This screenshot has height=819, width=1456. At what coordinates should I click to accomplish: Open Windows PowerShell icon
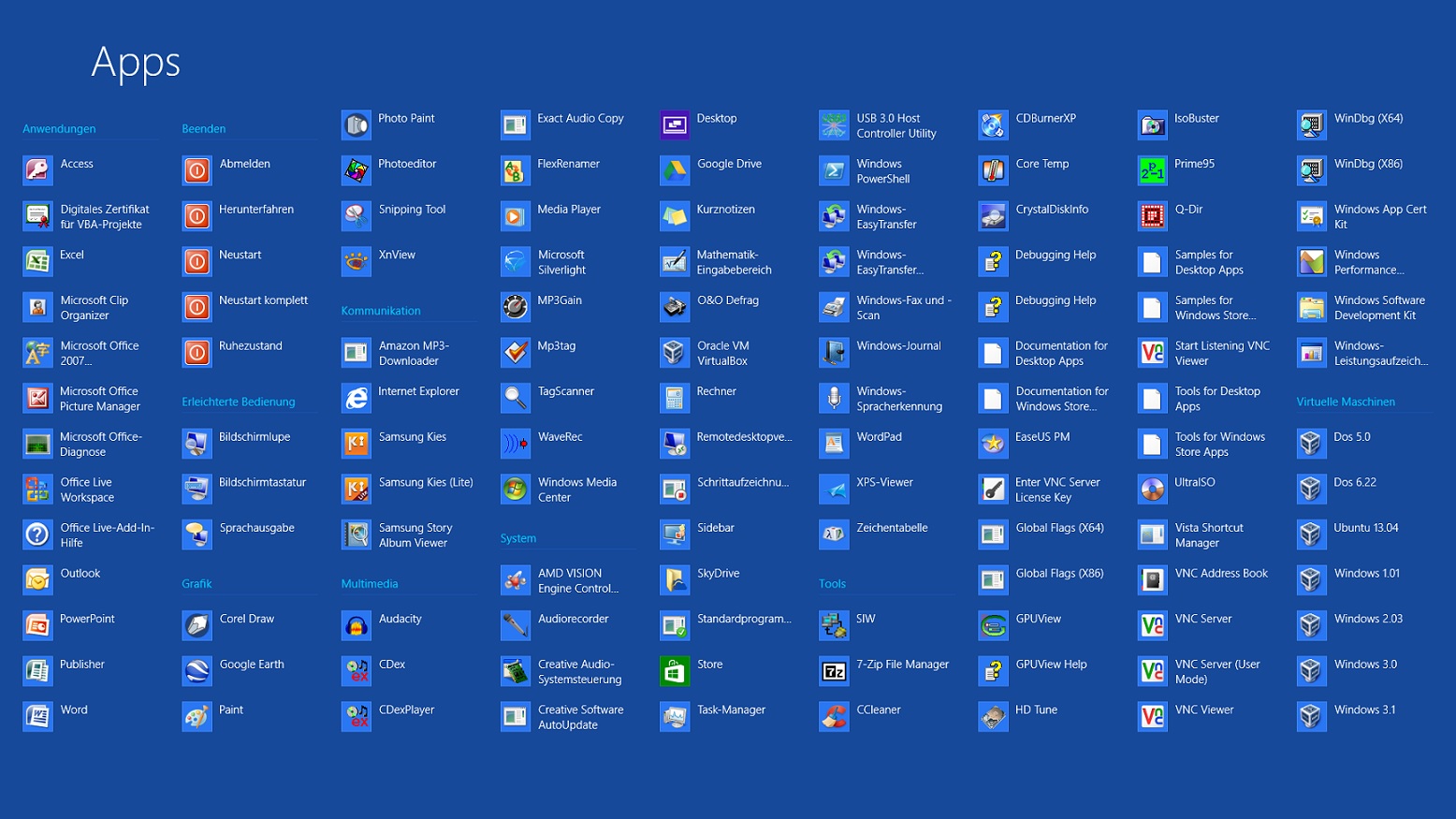coord(834,170)
